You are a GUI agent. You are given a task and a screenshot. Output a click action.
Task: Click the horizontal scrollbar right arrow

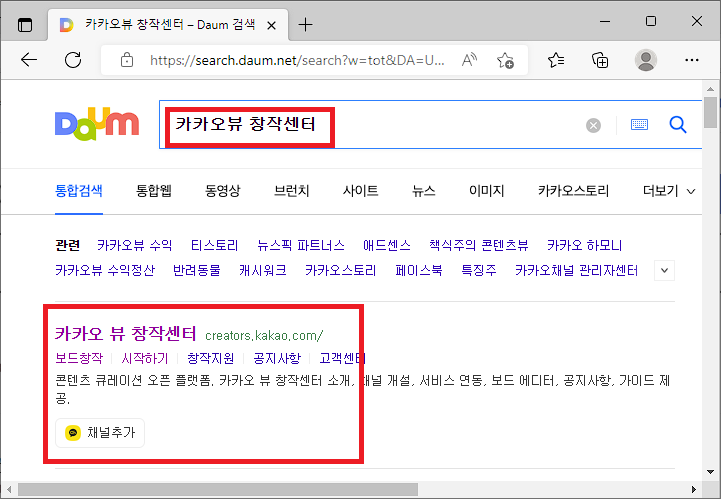click(694, 489)
